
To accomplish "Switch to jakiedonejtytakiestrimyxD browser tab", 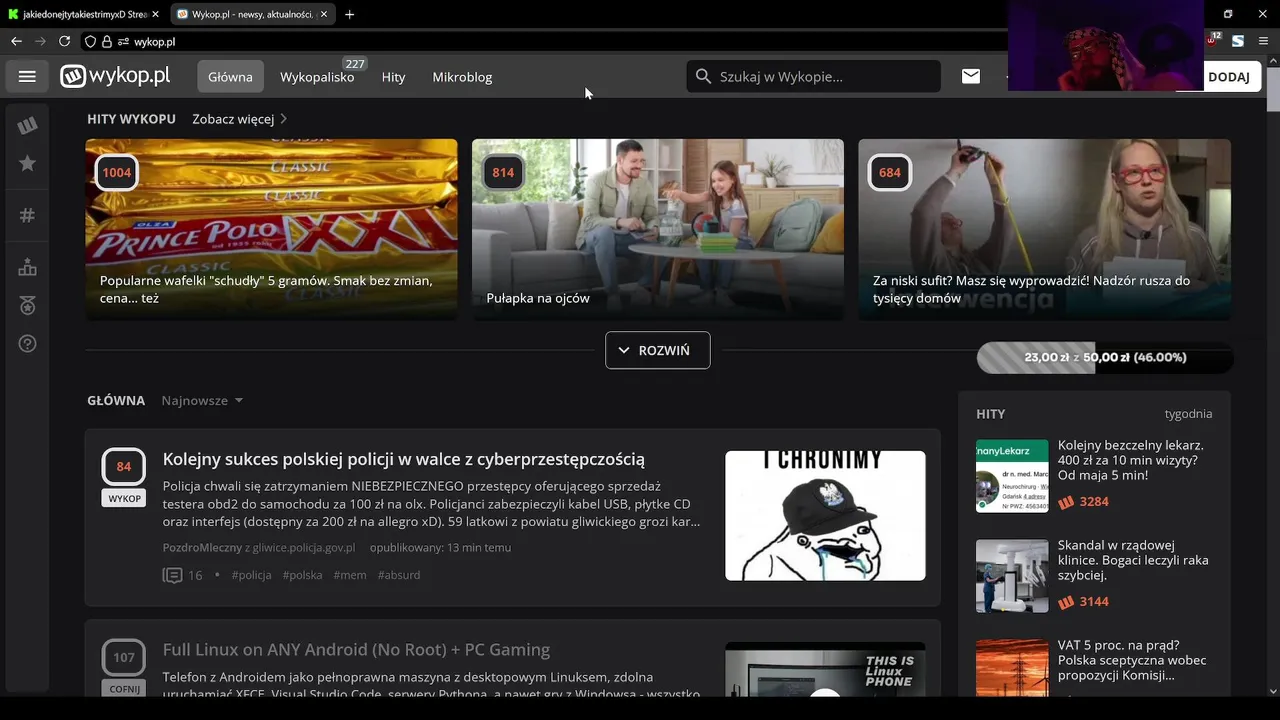I will 84,14.
